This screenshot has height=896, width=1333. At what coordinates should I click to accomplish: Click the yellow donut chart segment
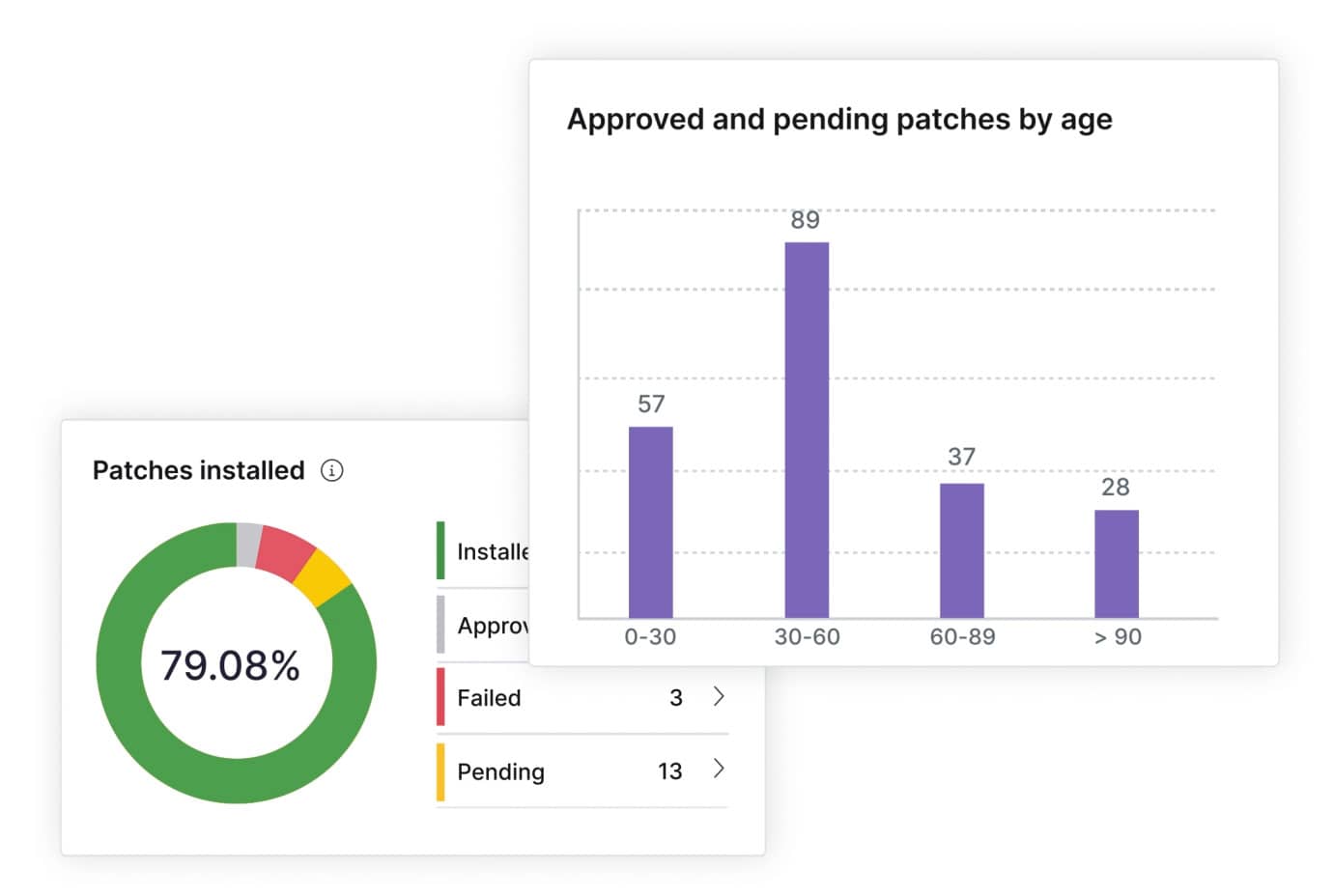click(323, 577)
